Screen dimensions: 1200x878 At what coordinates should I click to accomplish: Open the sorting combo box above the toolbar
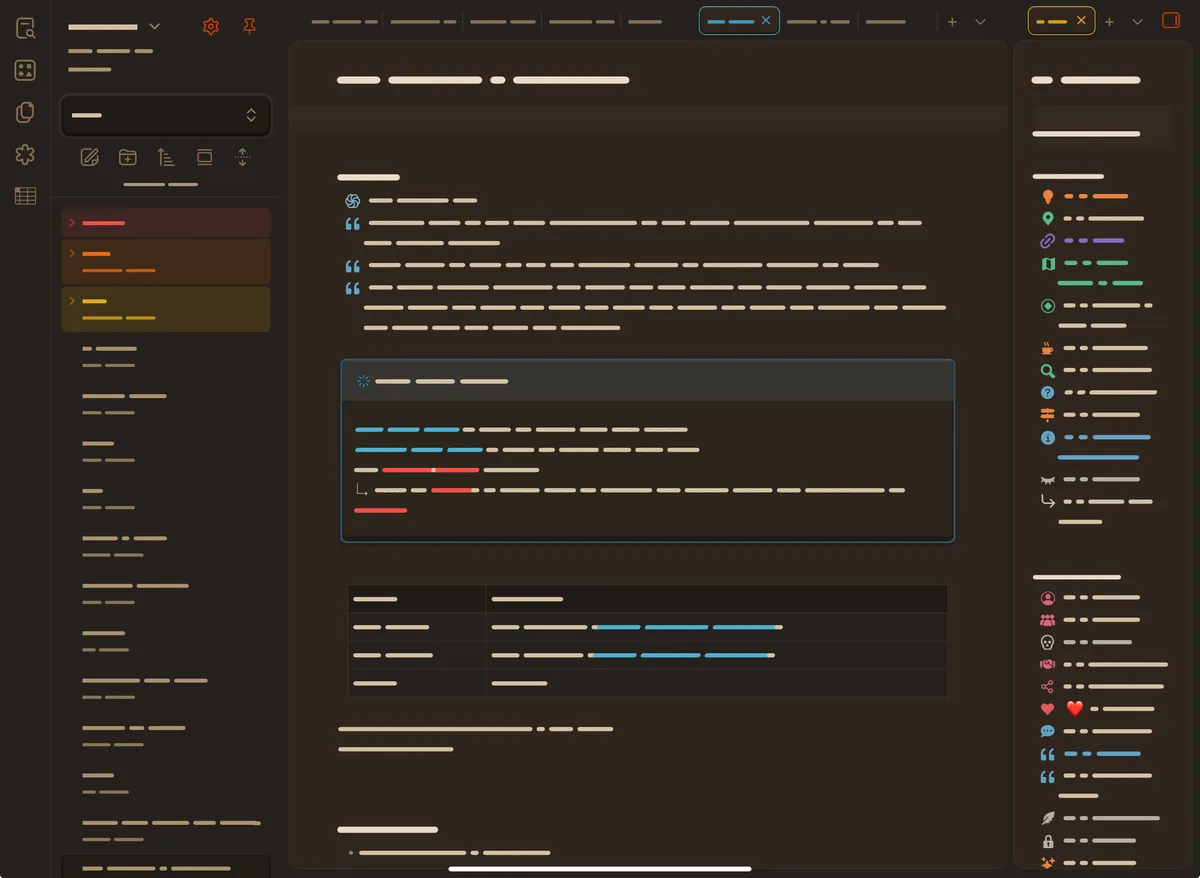tap(166, 116)
